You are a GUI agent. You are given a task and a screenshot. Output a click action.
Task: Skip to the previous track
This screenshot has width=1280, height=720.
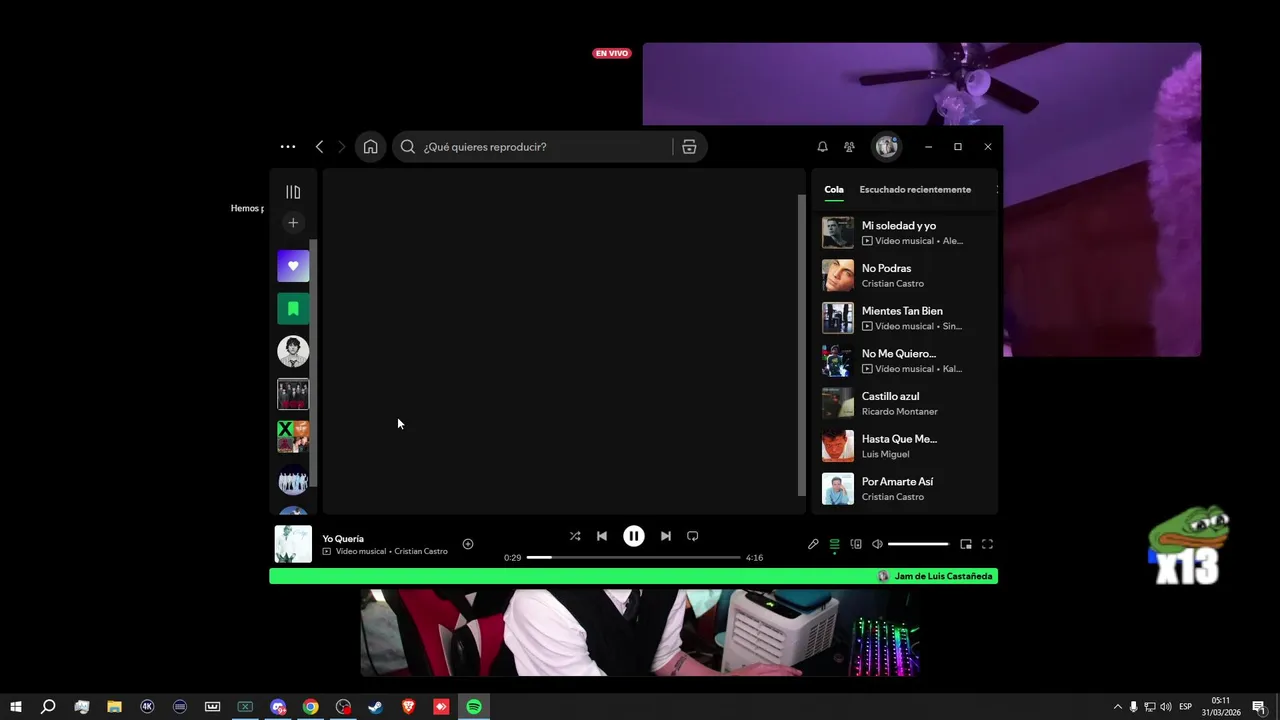602,536
